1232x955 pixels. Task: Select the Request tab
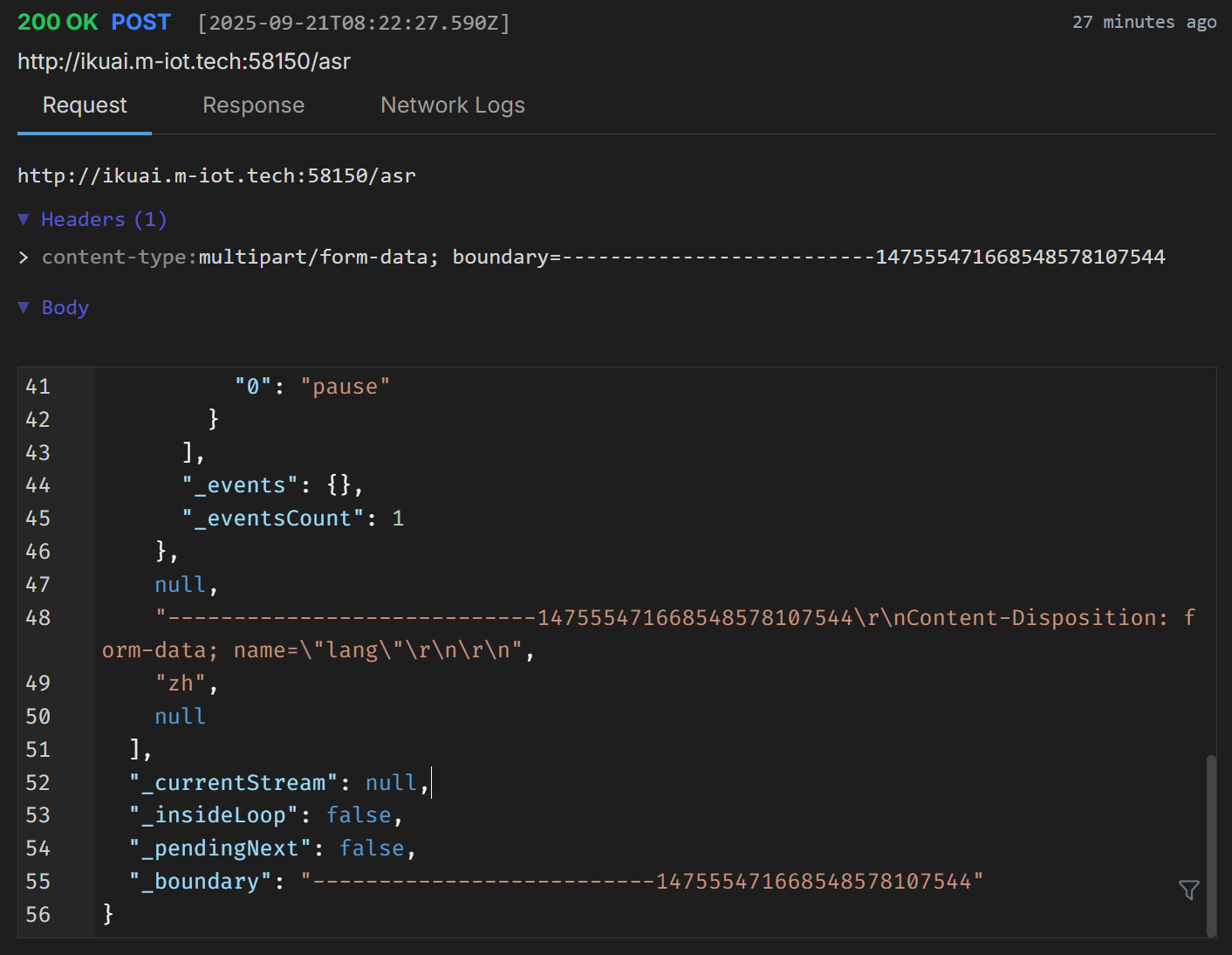(x=85, y=106)
